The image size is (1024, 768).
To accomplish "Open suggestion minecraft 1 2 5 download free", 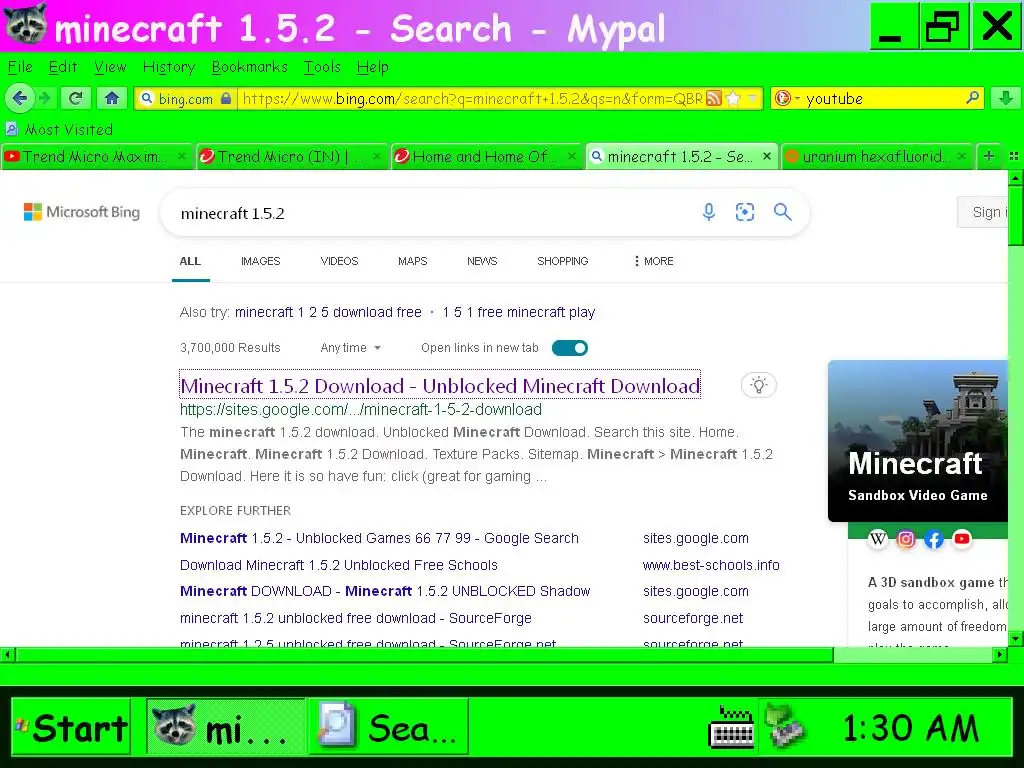I will pos(328,312).
